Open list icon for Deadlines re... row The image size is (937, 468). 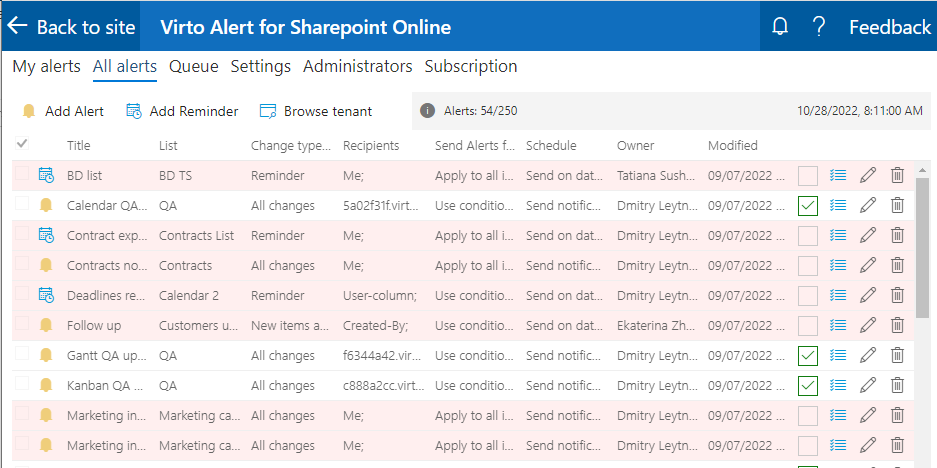tap(838, 295)
